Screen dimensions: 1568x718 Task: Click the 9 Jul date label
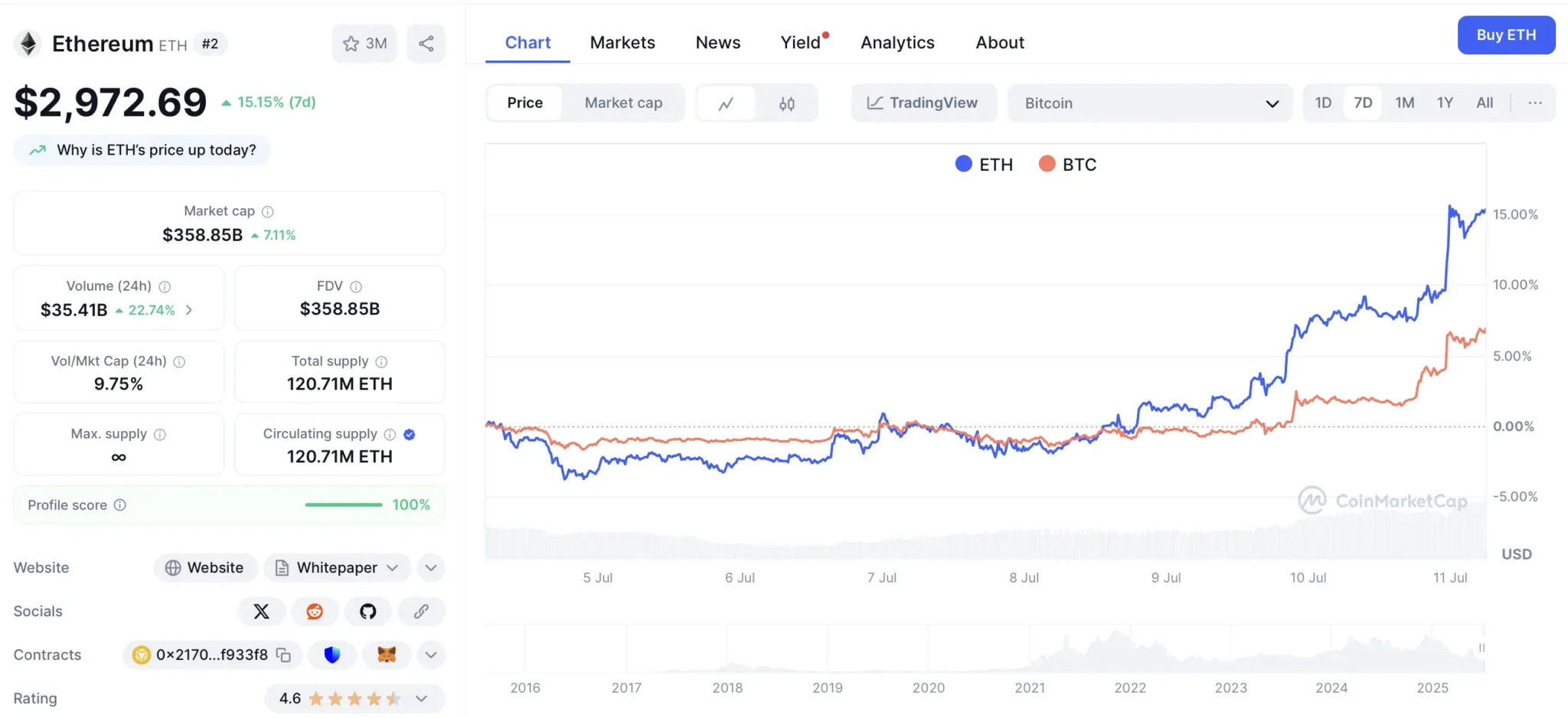(1165, 578)
